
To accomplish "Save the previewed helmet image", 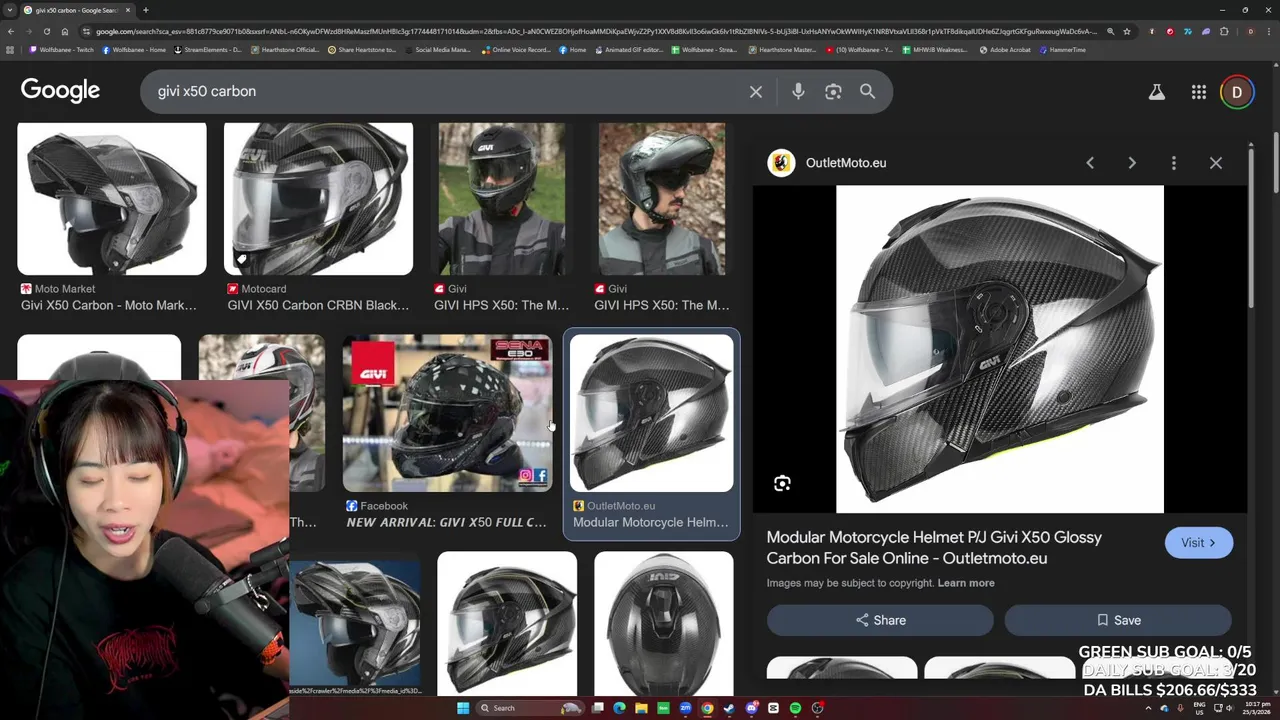I will 1117,620.
